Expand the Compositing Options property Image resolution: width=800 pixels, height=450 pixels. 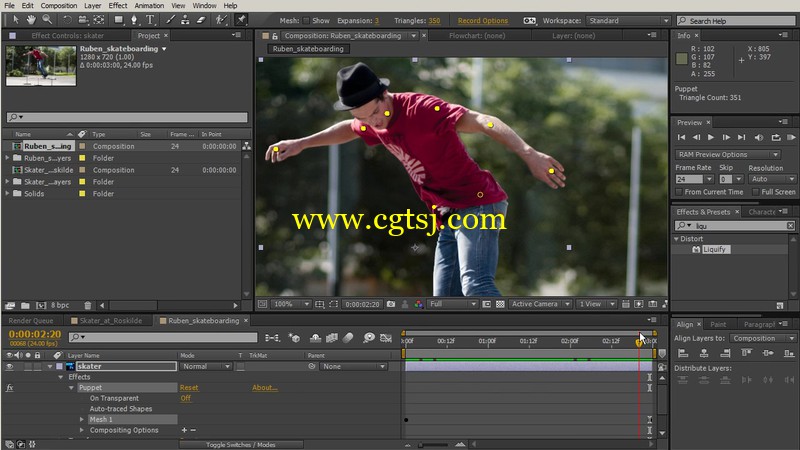point(82,430)
